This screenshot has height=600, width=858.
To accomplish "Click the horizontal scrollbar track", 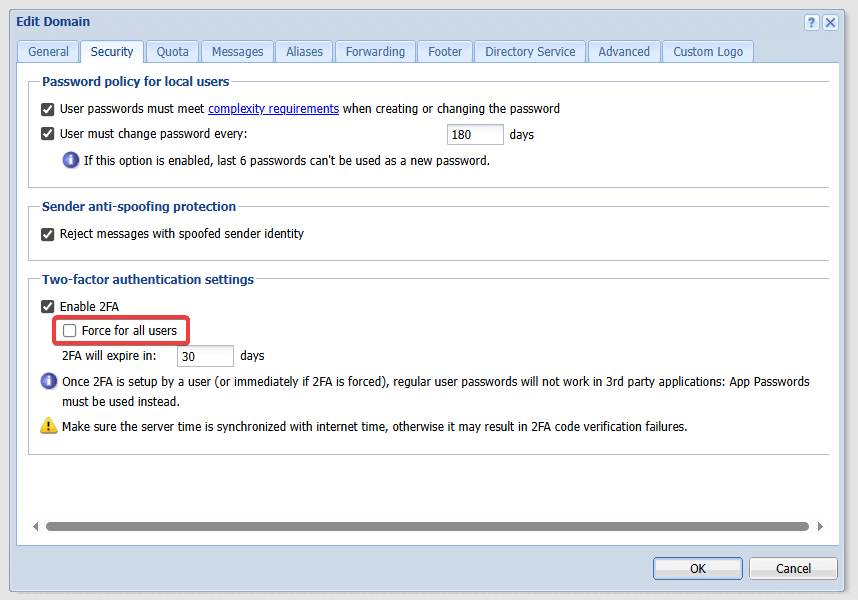I will (427, 526).
